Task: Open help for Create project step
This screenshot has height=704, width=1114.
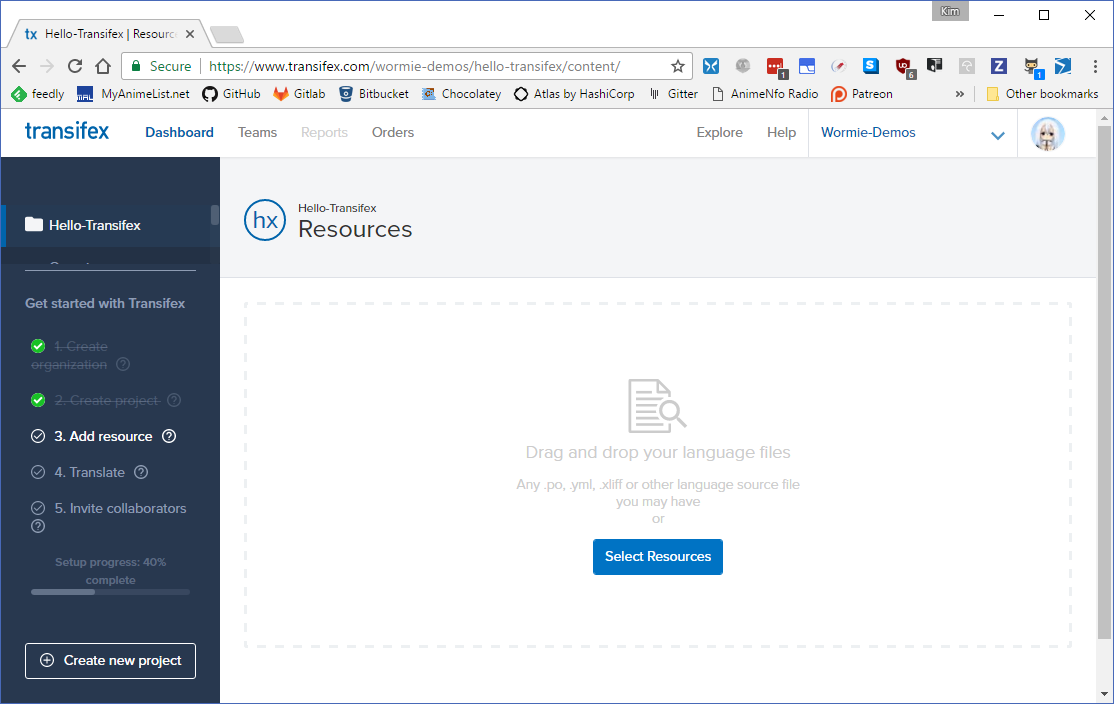Action: [174, 400]
